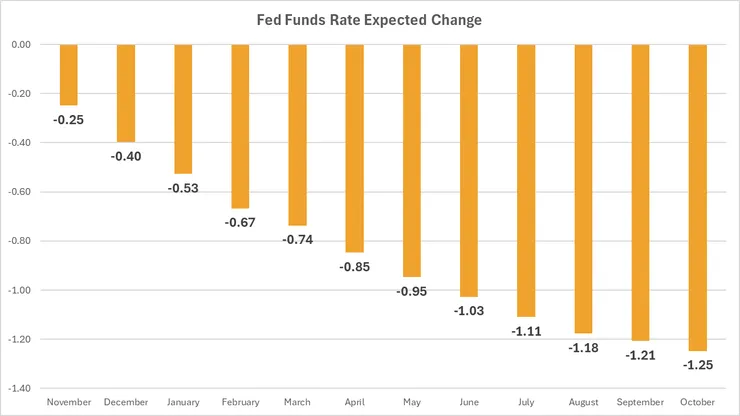740x416 pixels.
Task: Click the chart title 'Fed Funds Rate Expected Change'
Action: click(369, 20)
